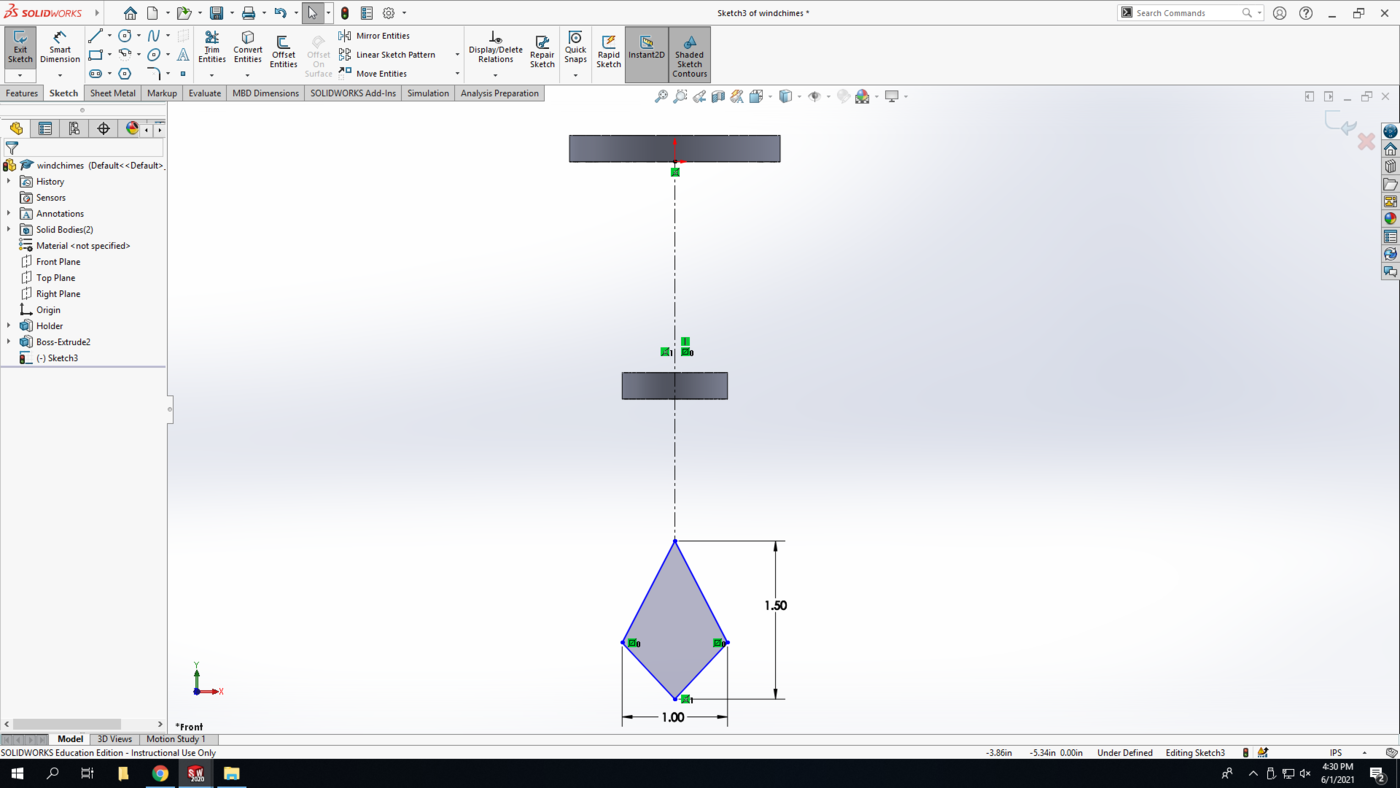This screenshot has height=788, width=1400.
Task: Open the Smart Dimension dropdown arrow
Action: point(60,76)
